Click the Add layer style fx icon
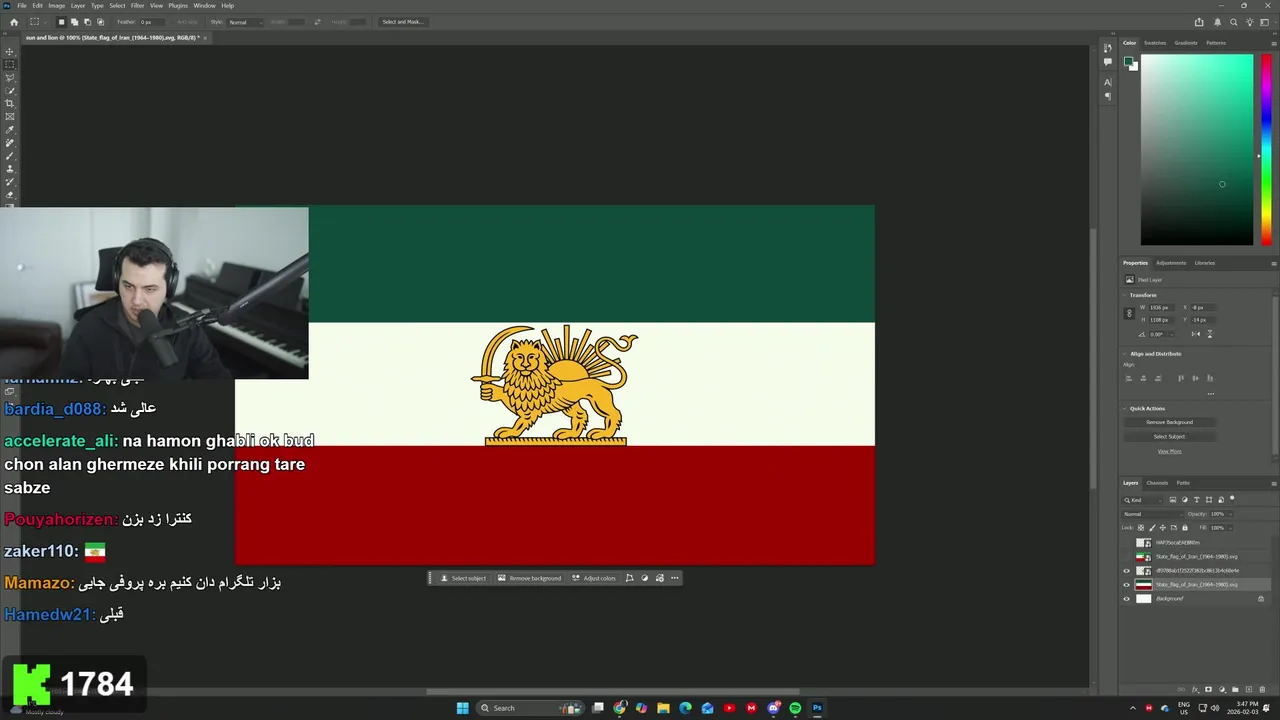 [1195, 689]
